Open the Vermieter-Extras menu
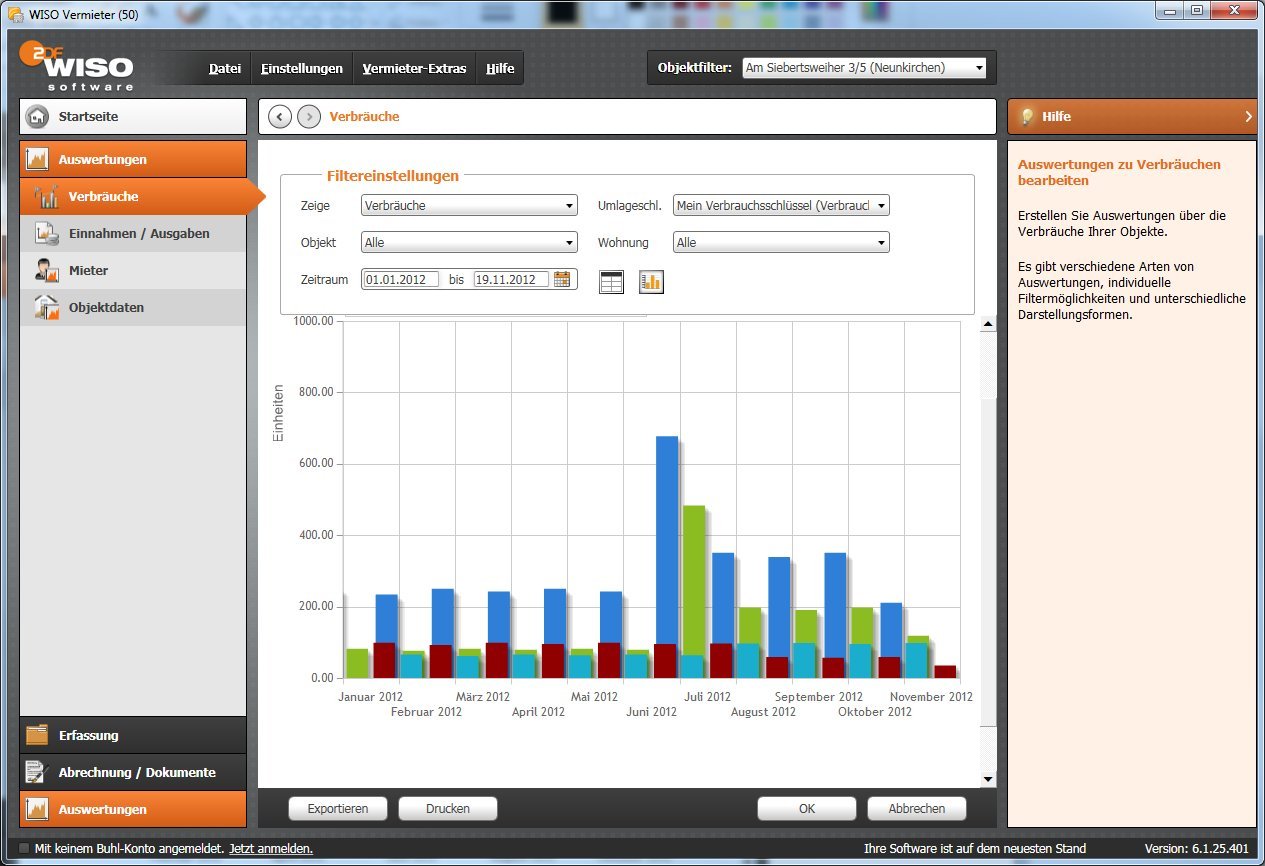This screenshot has width=1265, height=866. [414, 68]
